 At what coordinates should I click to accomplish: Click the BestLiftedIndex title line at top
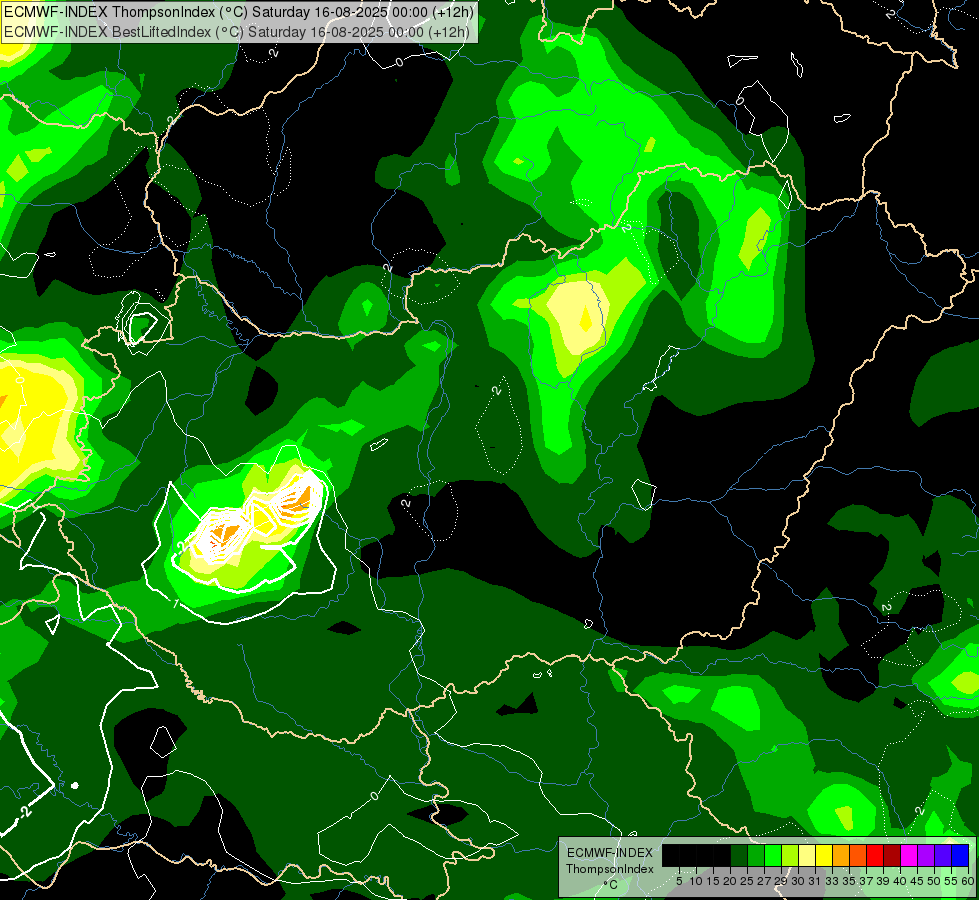[x=237, y=32]
